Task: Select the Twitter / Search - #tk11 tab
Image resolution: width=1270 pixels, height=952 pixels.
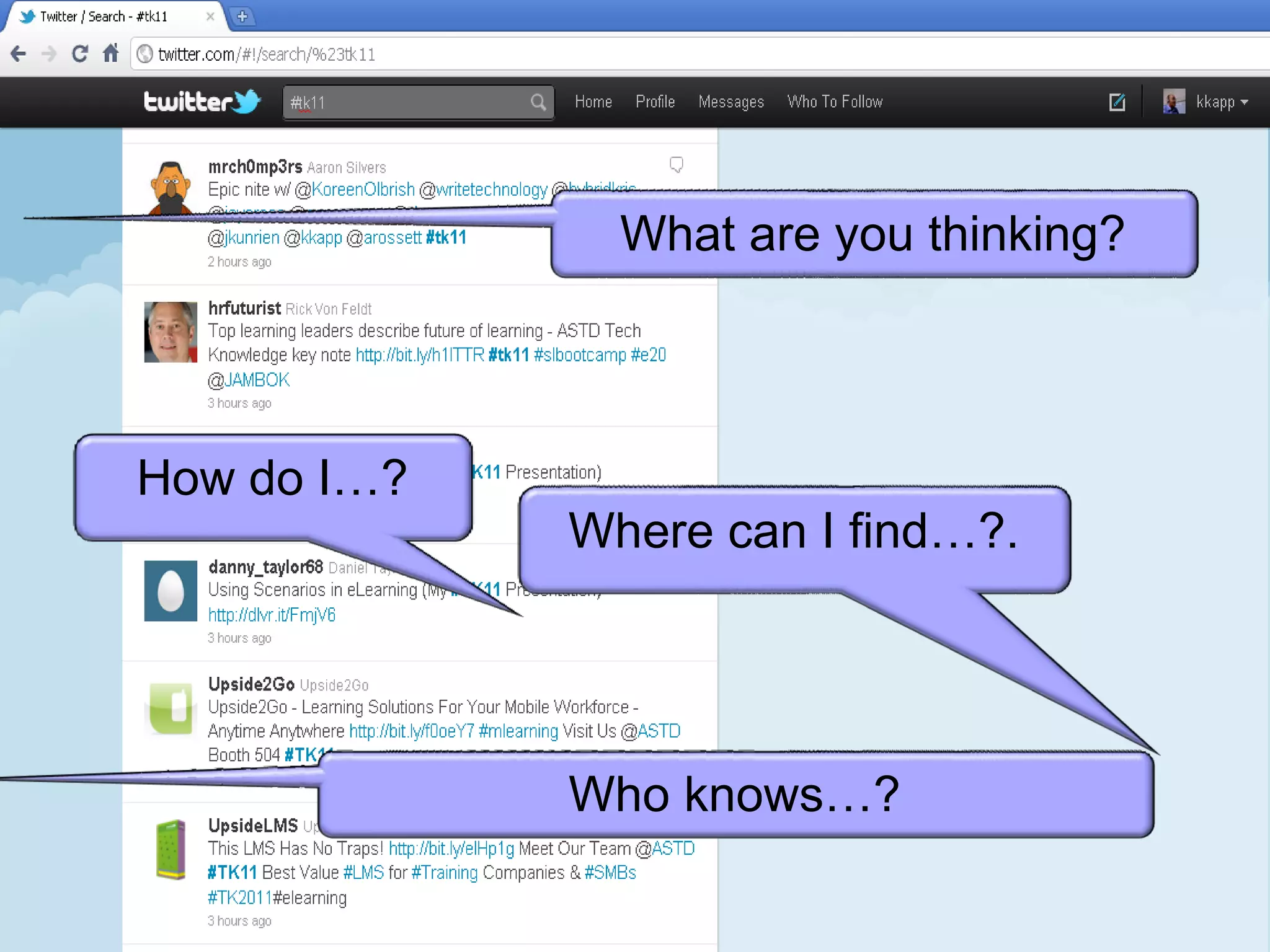Action: tap(115, 17)
